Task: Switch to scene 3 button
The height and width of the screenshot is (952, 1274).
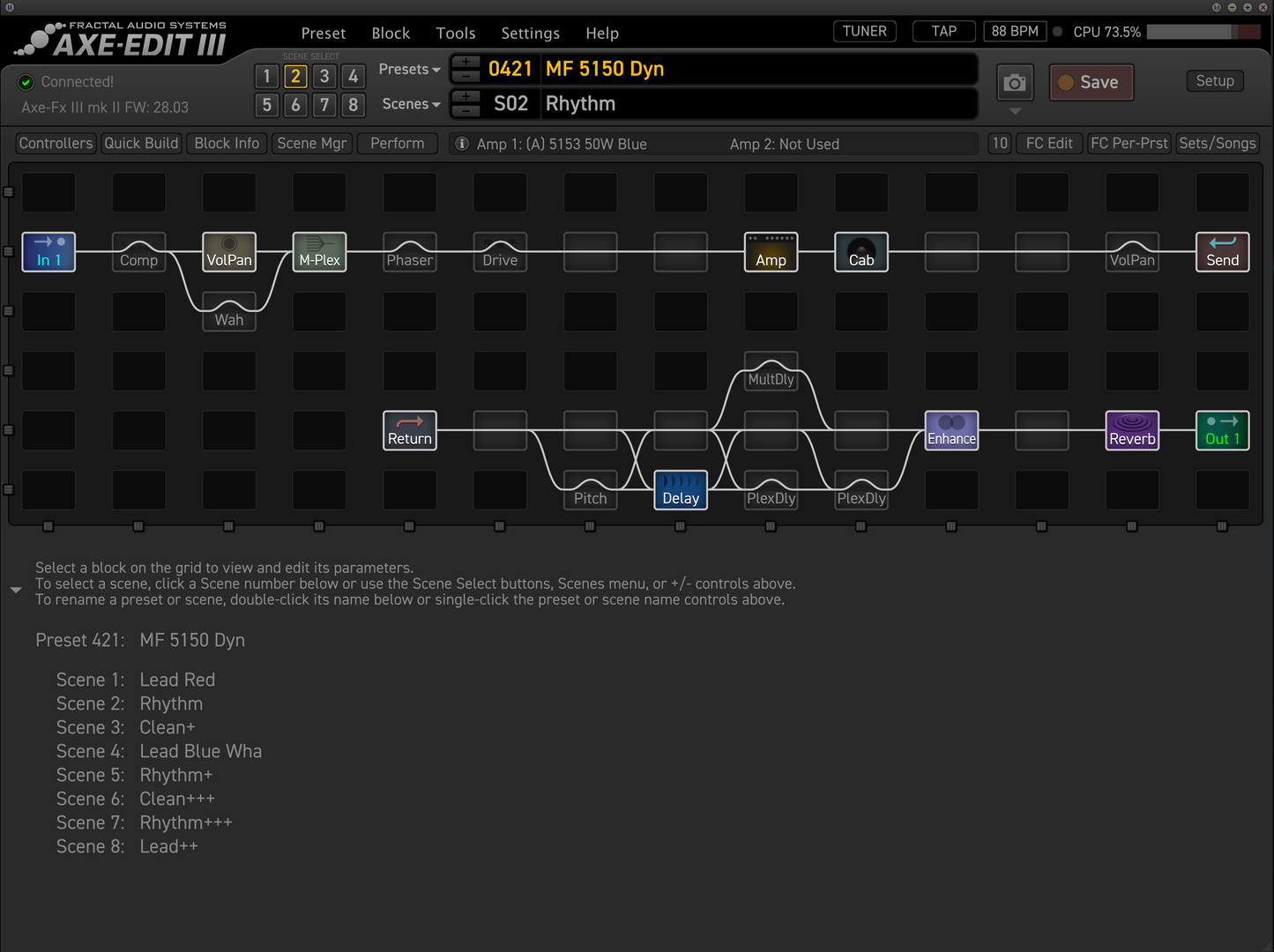Action: pos(324,77)
